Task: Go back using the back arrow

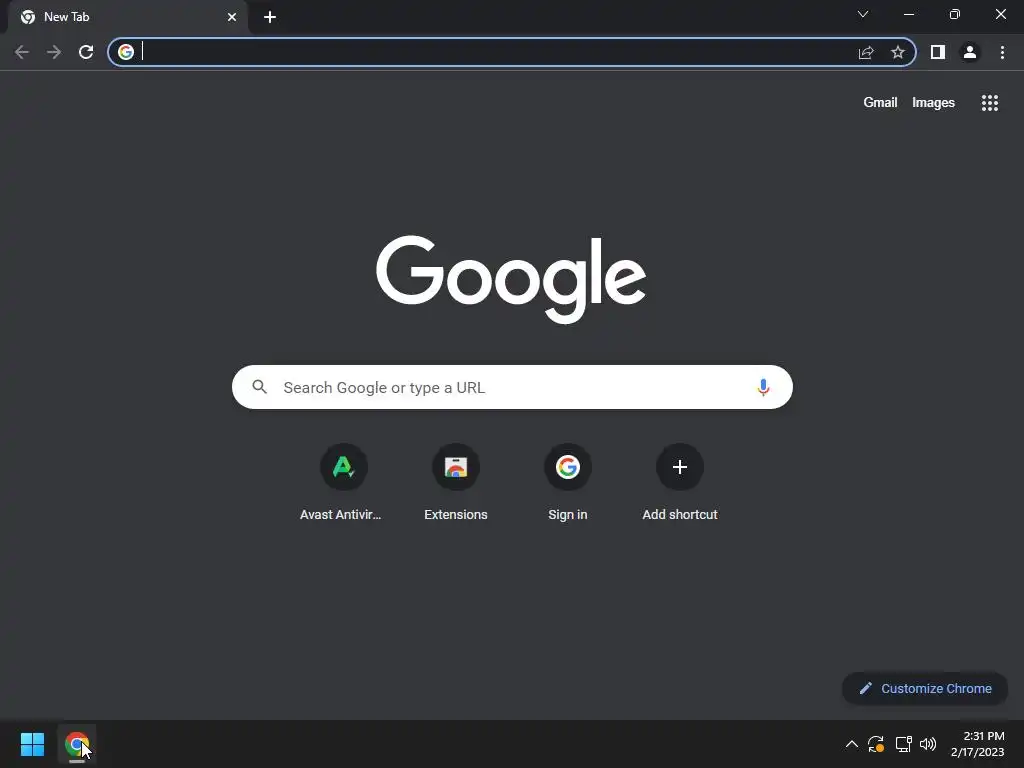Action: point(22,52)
